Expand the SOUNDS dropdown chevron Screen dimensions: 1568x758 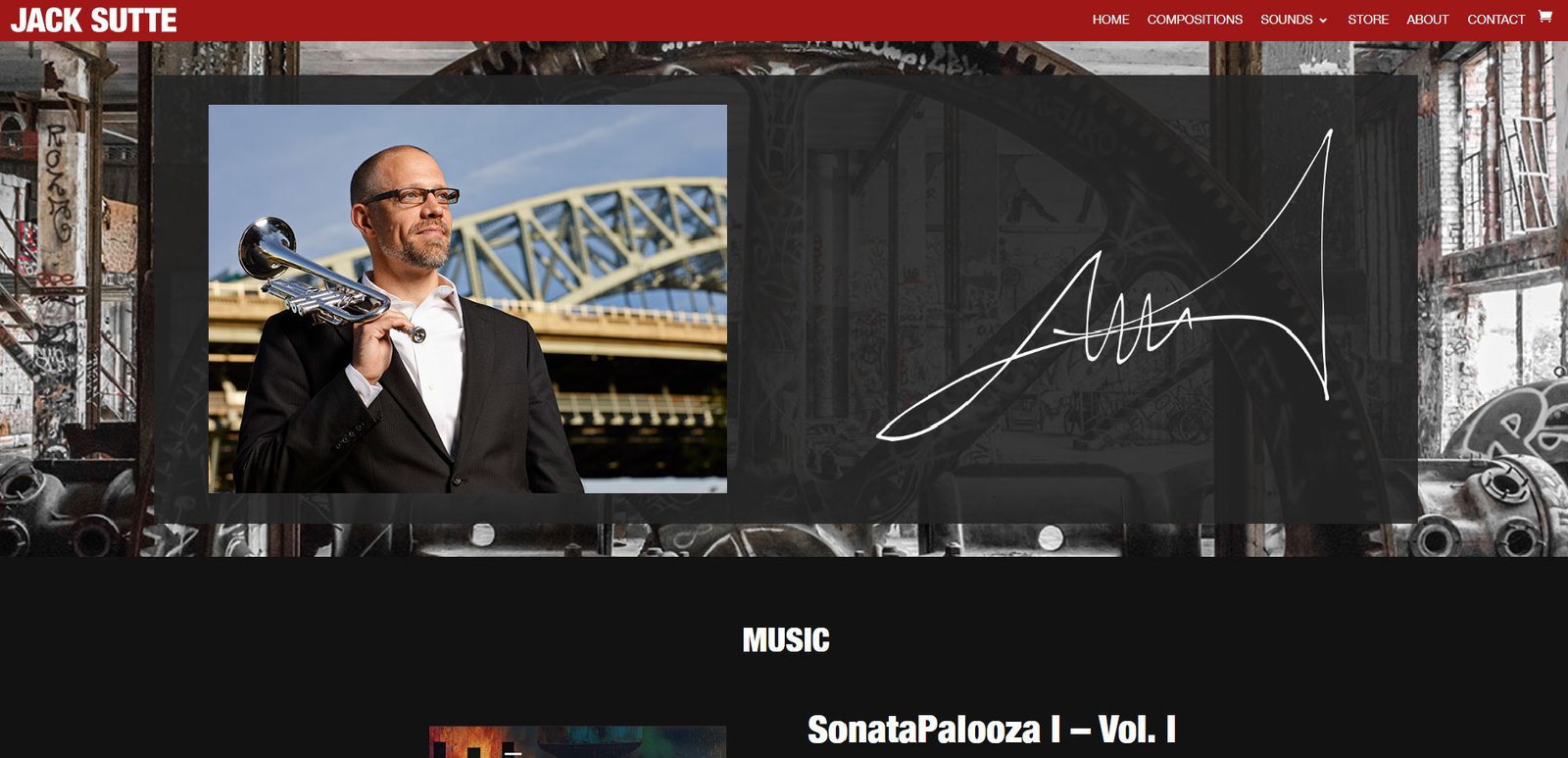pos(1323,21)
